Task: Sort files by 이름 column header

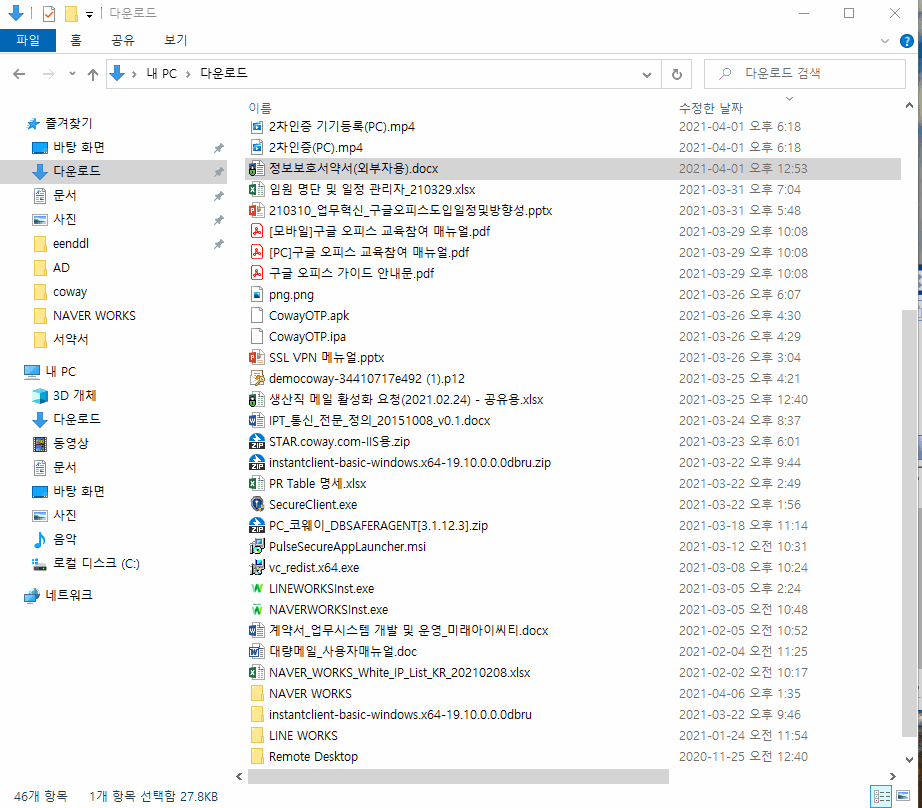Action: [x=260, y=108]
